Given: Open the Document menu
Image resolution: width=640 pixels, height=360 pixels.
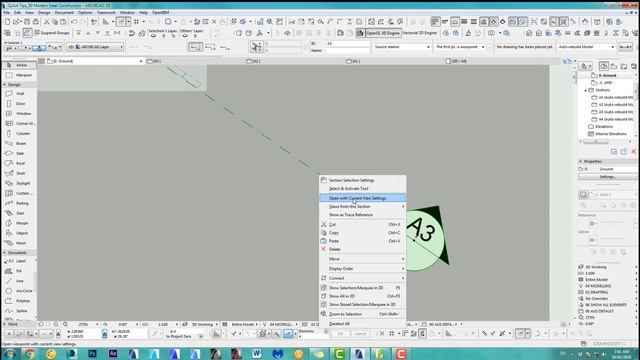Looking at the screenshot, I should [x=64, y=13].
